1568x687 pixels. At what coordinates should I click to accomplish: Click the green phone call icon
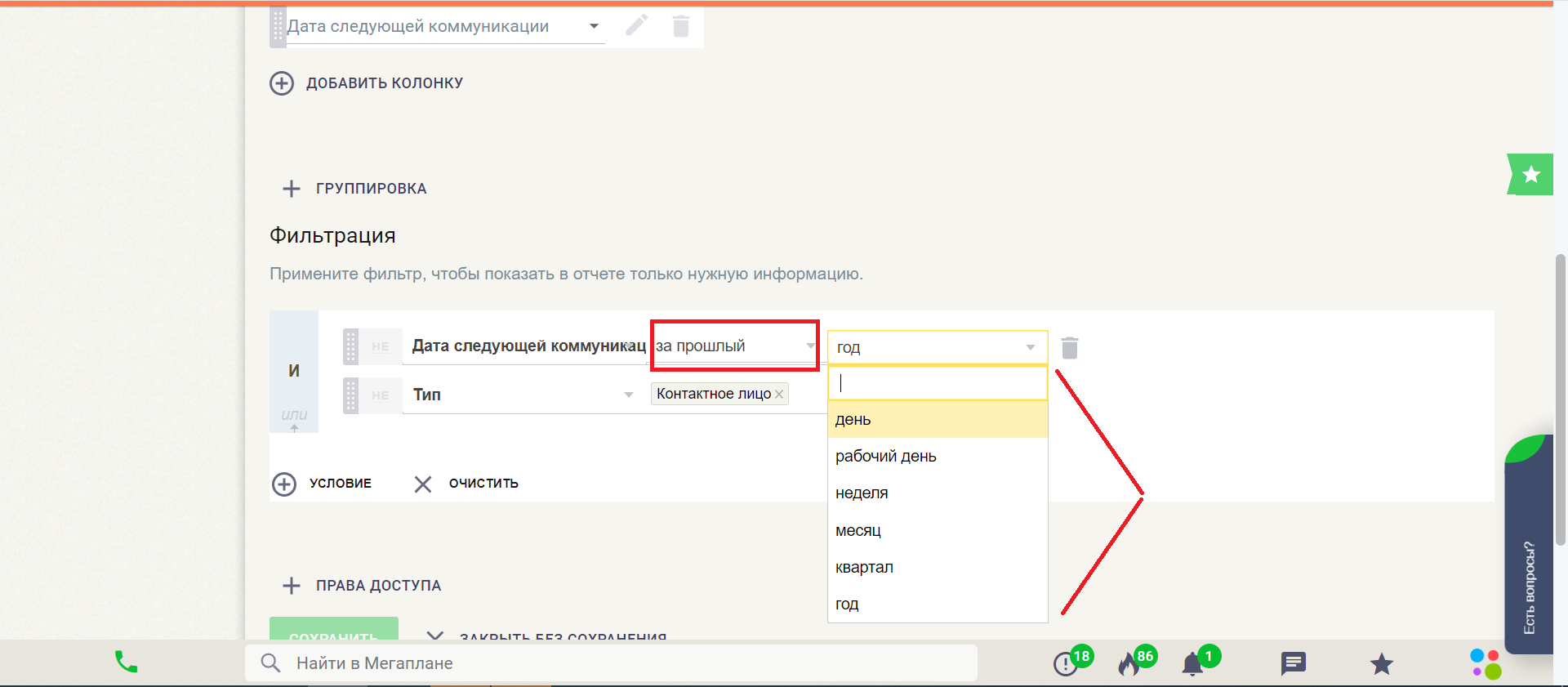click(126, 662)
